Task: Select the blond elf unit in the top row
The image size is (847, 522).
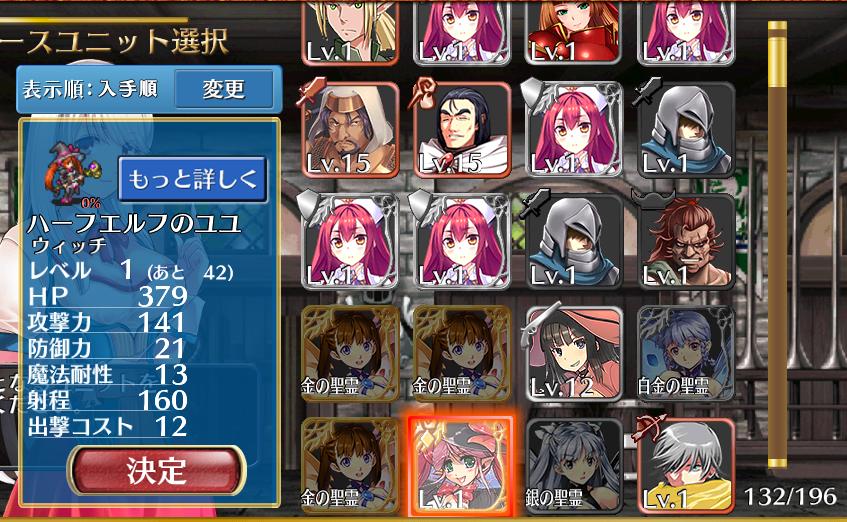Action: pyautogui.click(x=351, y=32)
